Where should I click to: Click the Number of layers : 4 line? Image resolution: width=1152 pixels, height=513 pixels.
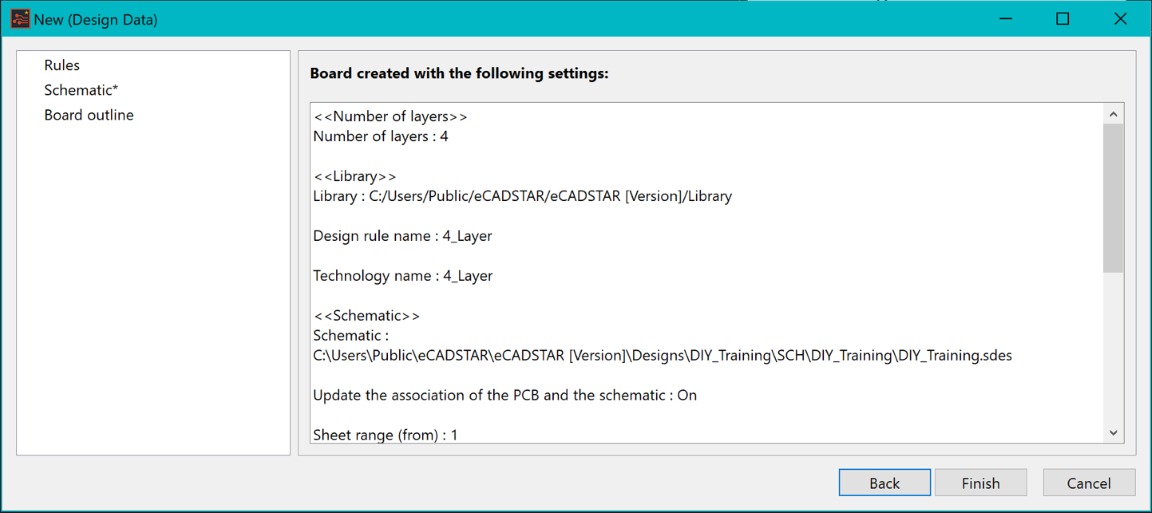[x=381, y=137]
